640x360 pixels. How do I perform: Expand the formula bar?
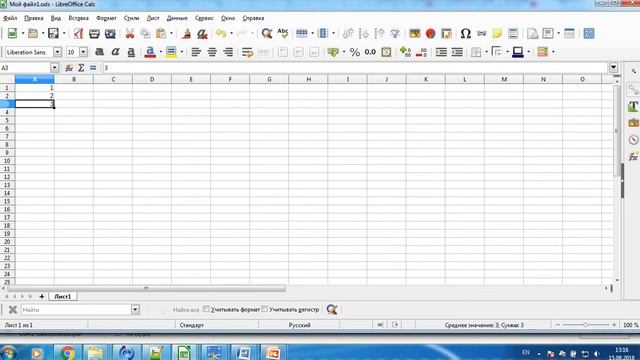pos(613,67)
